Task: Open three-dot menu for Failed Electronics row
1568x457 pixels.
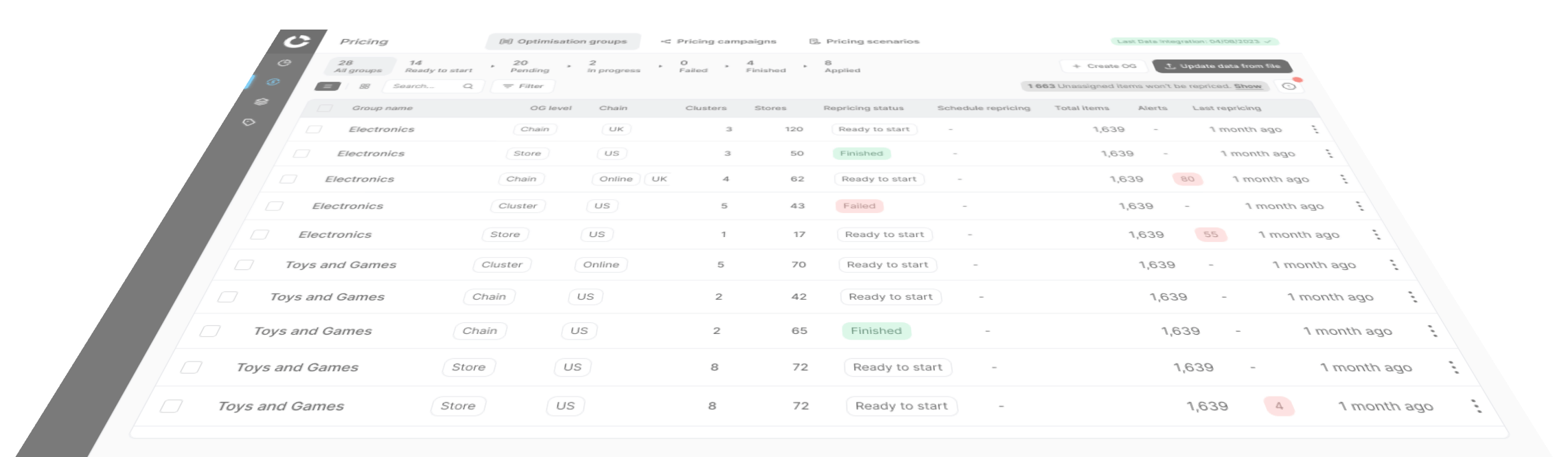Action: tap(1359, 206)
